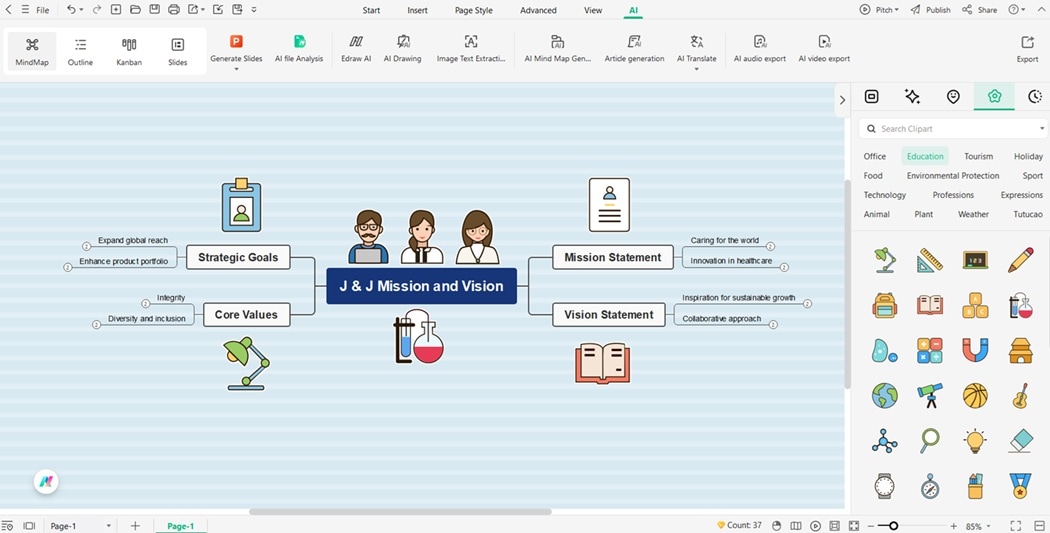
Task: Open the Insert ribbon tab
Action: tap(417, 10)
